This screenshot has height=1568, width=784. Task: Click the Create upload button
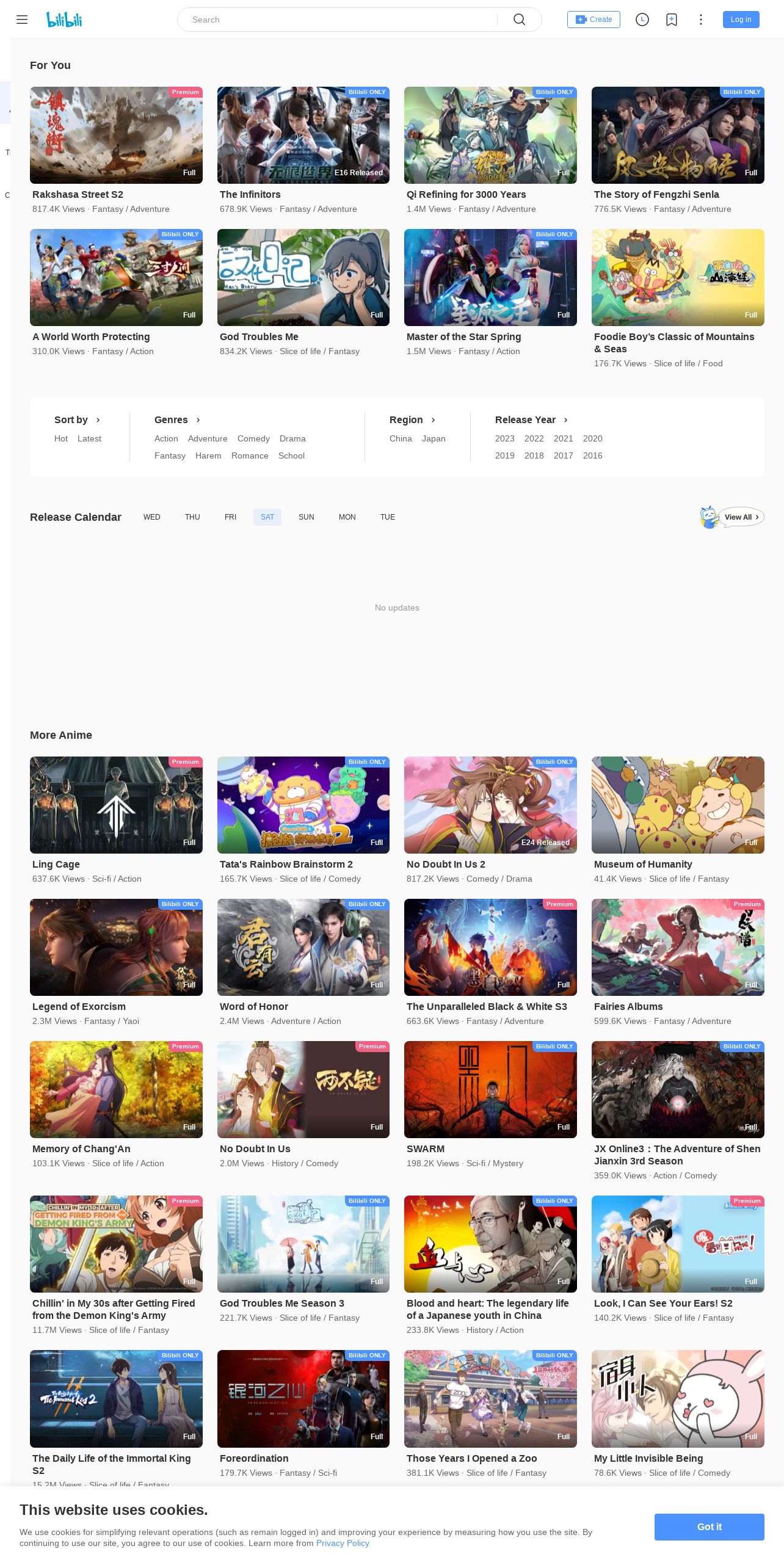(x=593, y=20)
